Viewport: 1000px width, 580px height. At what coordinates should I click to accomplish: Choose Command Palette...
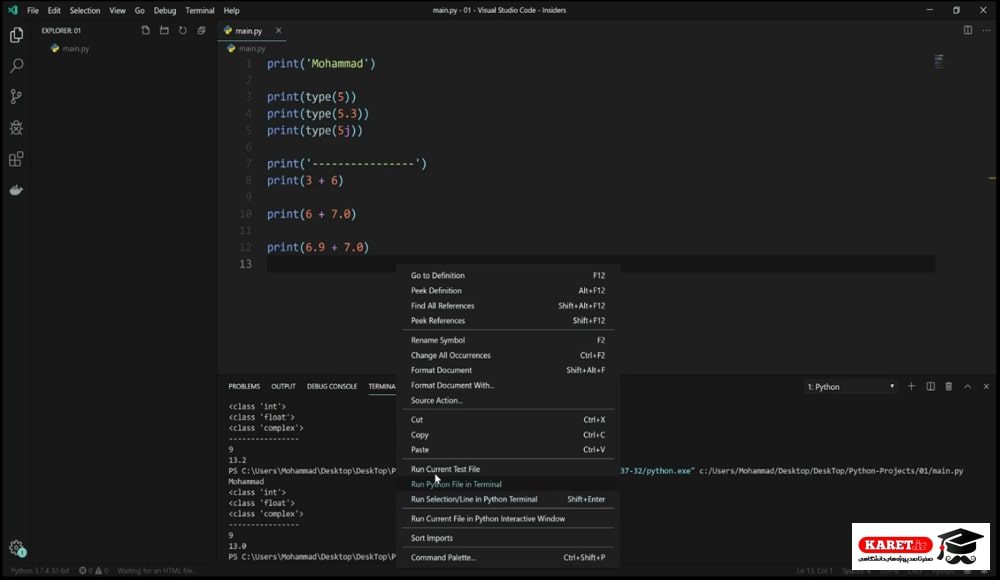(508, 558)
